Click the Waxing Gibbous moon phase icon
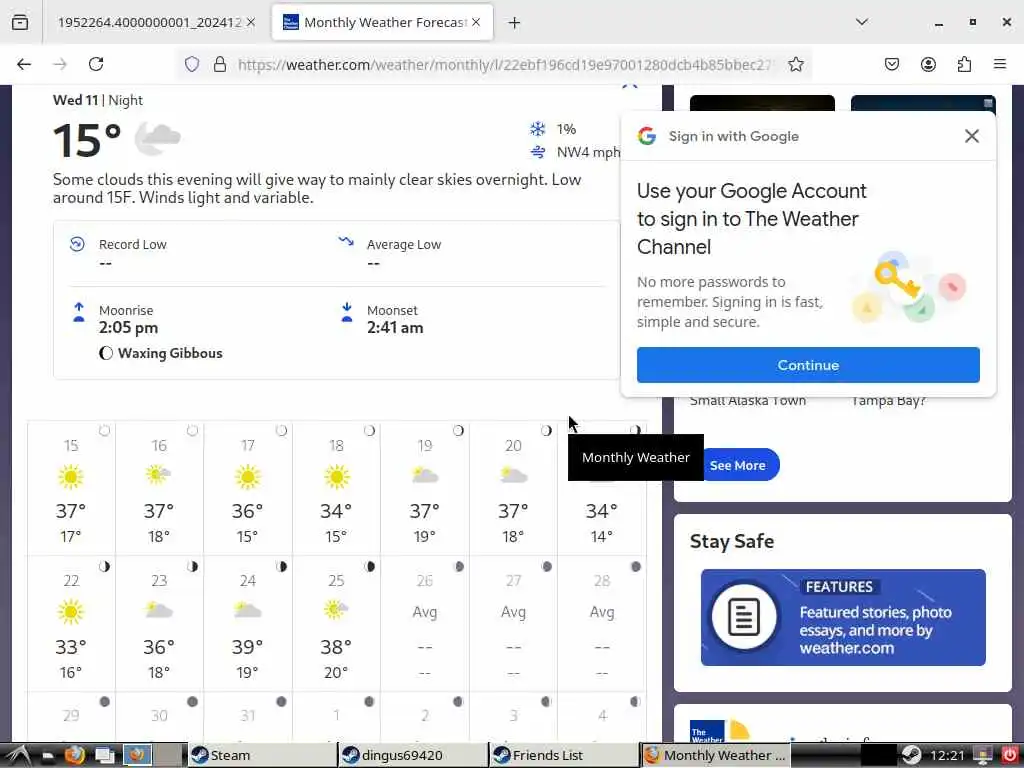This screenshot has height=768, width=1024. 106,353
